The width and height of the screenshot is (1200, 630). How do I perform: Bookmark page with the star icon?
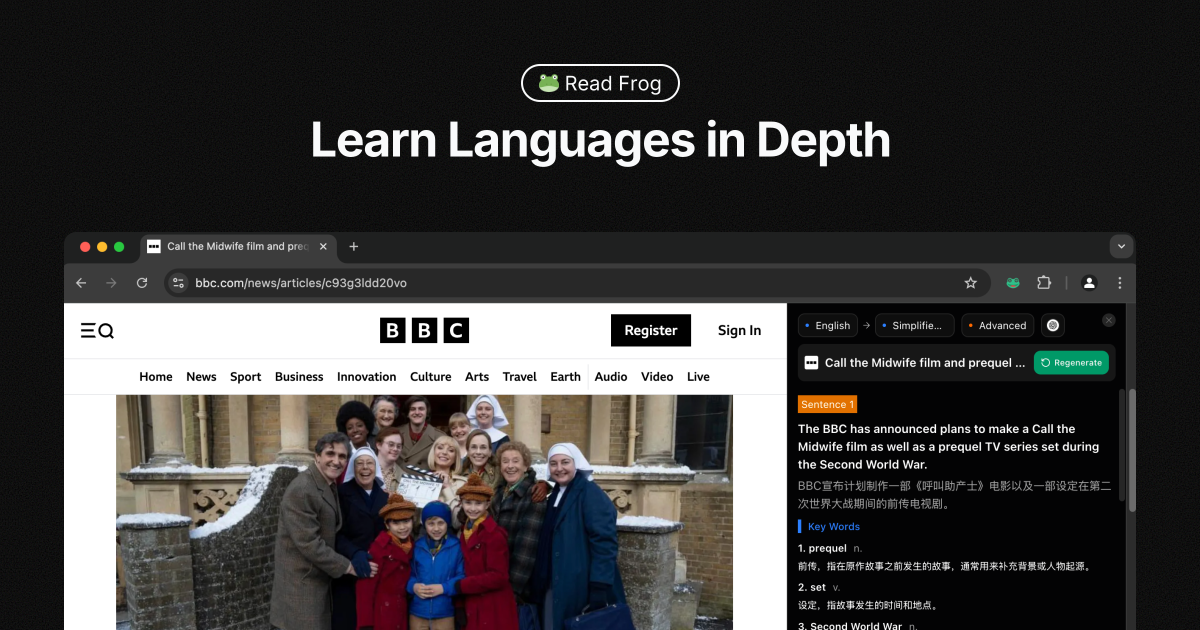coord(970,283)
